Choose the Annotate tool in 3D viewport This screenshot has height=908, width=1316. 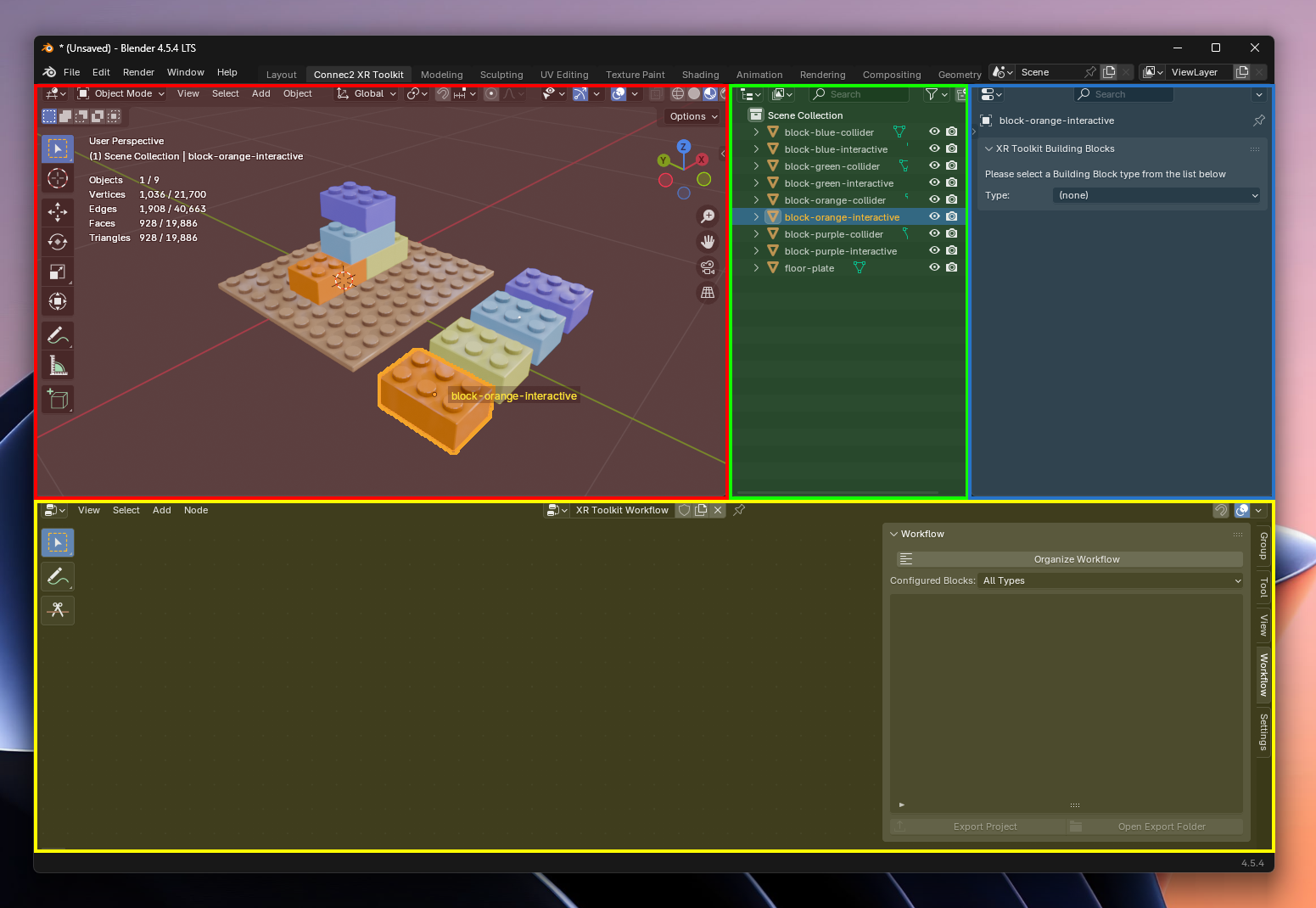pos(58,336)
